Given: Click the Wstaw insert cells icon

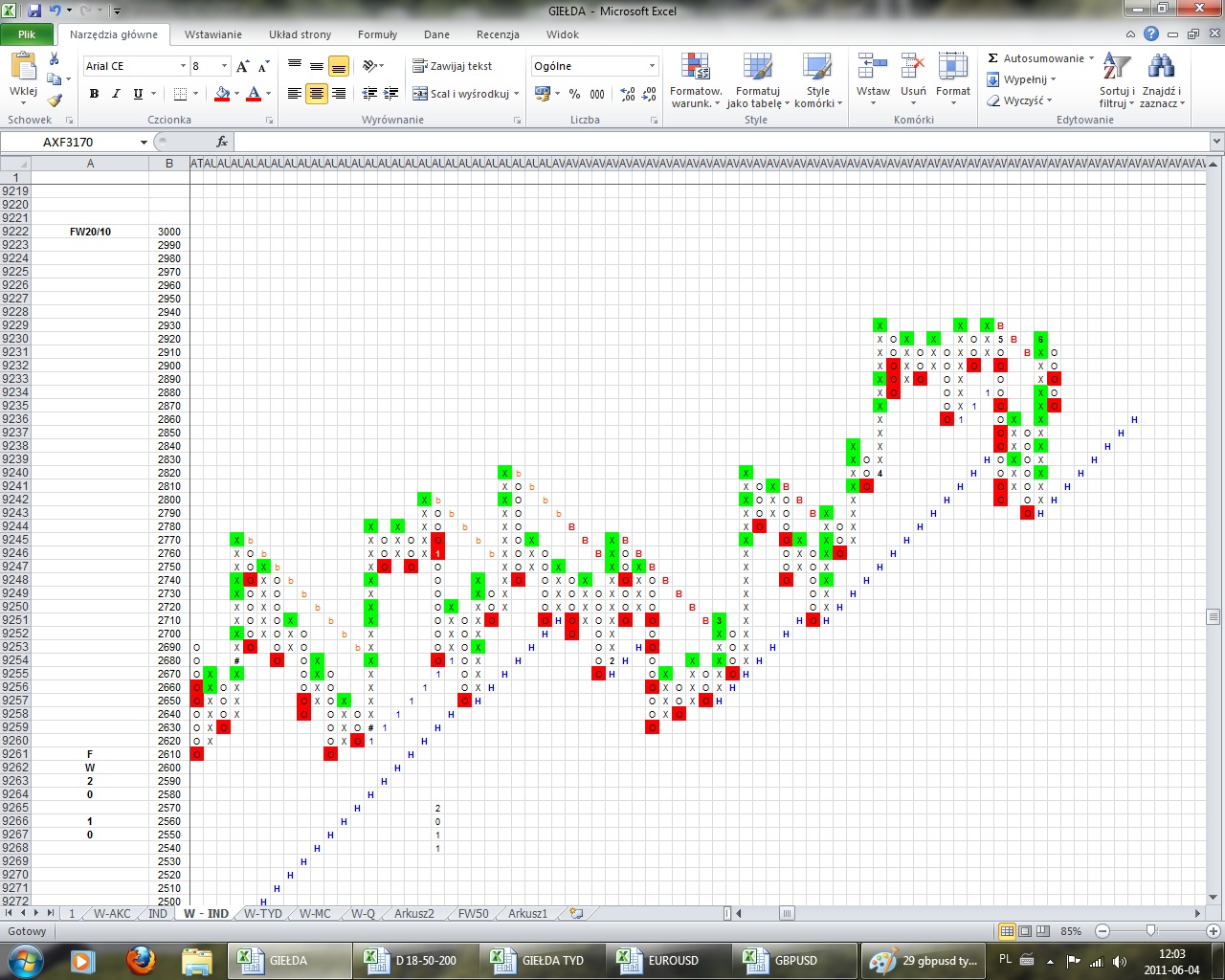Looking at the screenshot, I should (x=873, y=67).
